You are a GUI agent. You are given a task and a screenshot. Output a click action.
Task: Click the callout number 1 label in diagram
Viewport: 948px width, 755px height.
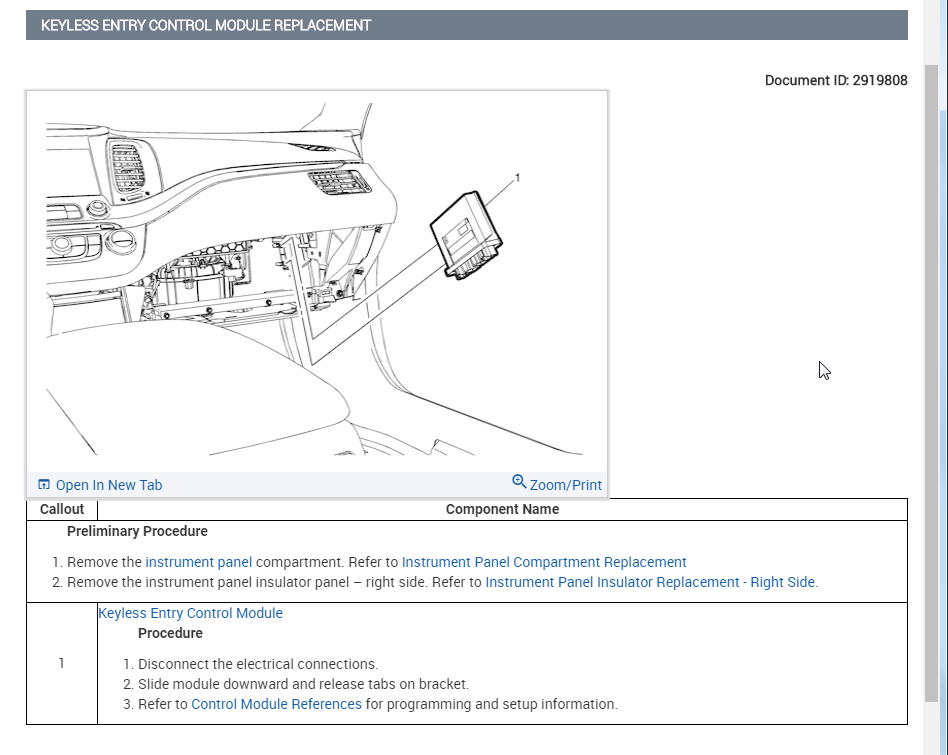[x=517, y=178]
